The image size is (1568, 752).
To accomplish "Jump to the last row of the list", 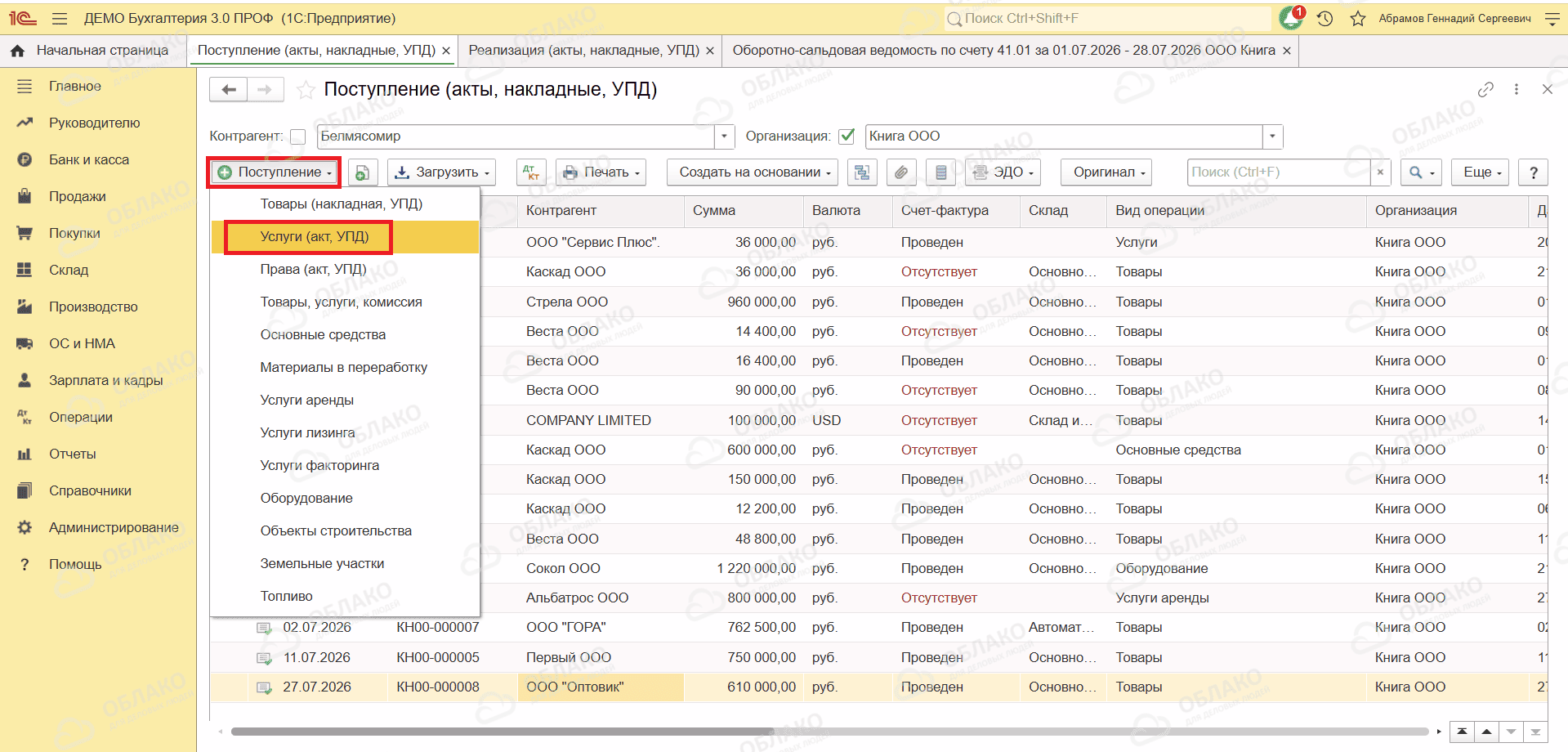I will click(x=1535, y=732).
